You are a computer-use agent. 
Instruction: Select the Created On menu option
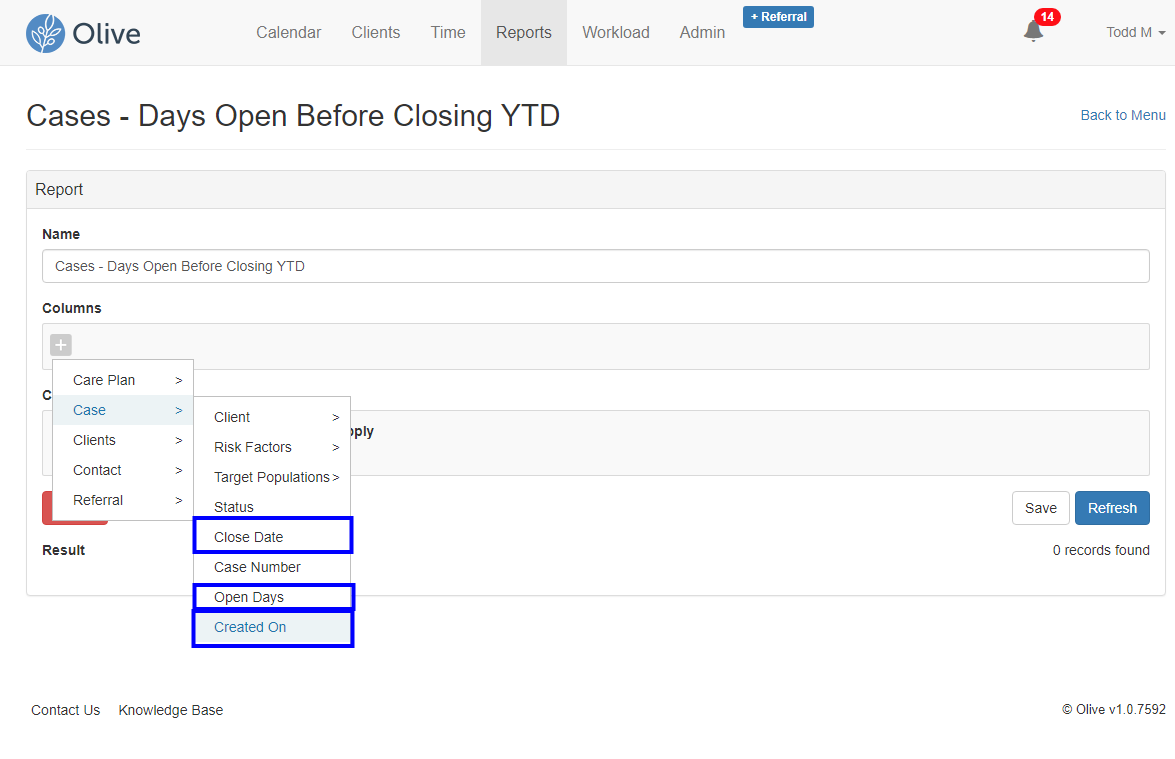(273, 628)
